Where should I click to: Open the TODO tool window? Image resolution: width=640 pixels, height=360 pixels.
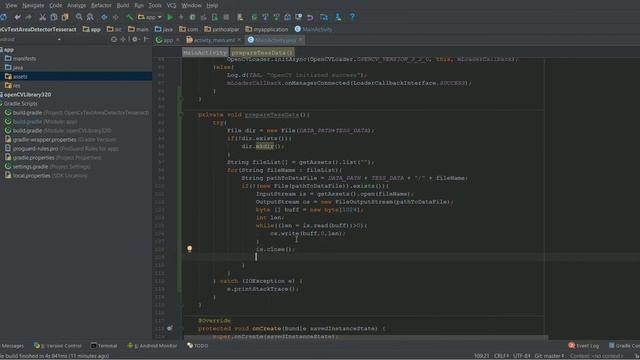198,346
